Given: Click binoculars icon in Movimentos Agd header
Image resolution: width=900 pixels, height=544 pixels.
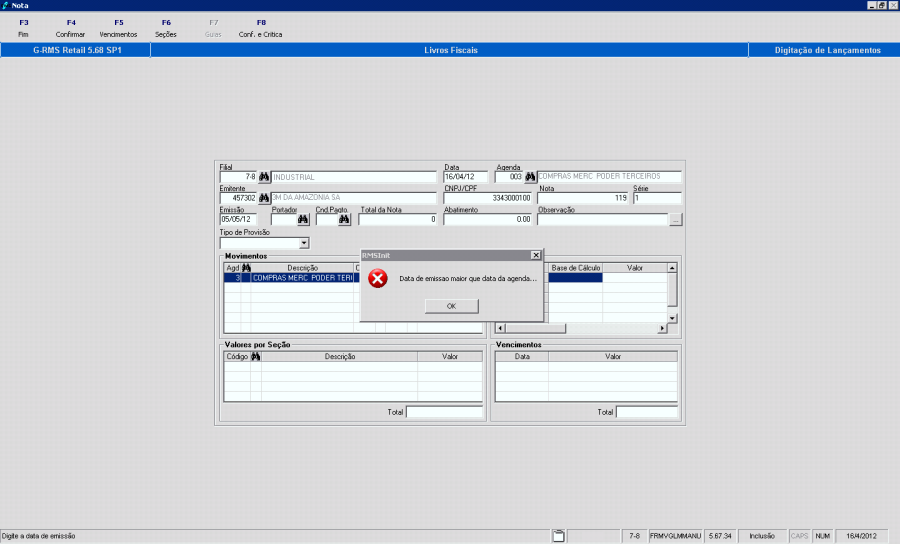Looking at the screenshot, I should (x=246, y=268).
